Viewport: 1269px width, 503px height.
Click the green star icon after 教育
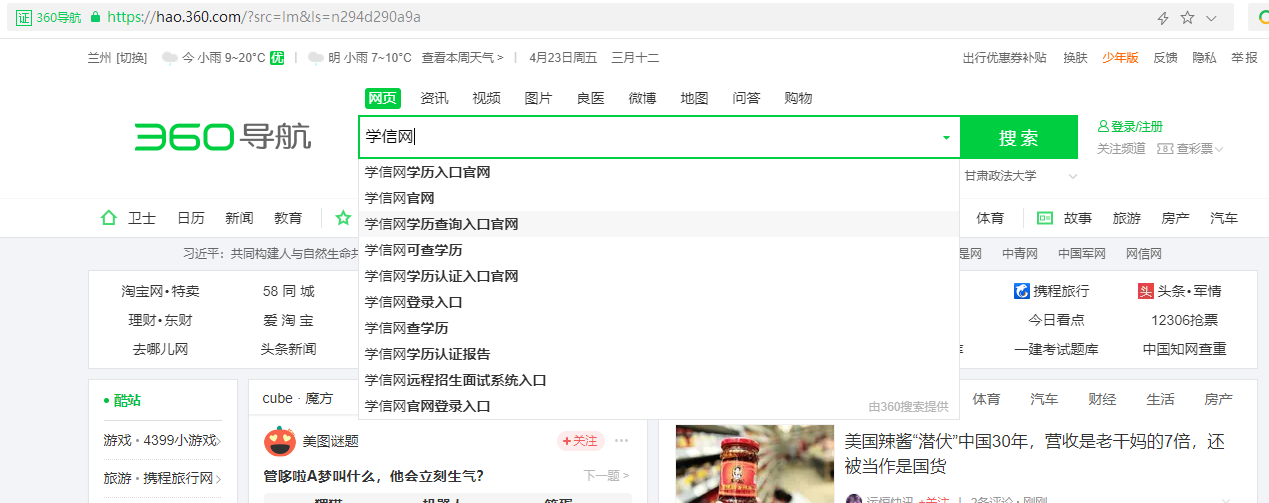pos(343,218)
